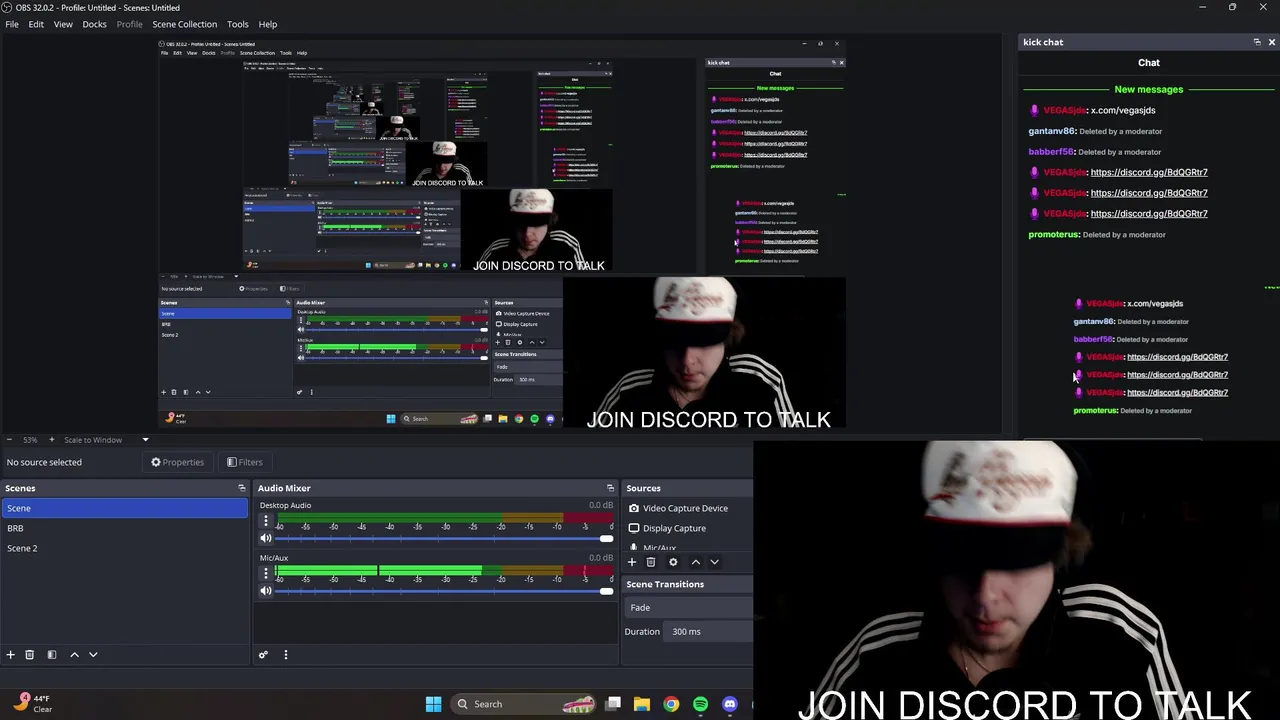Float the kick chat dock

tap(1257, 42)
